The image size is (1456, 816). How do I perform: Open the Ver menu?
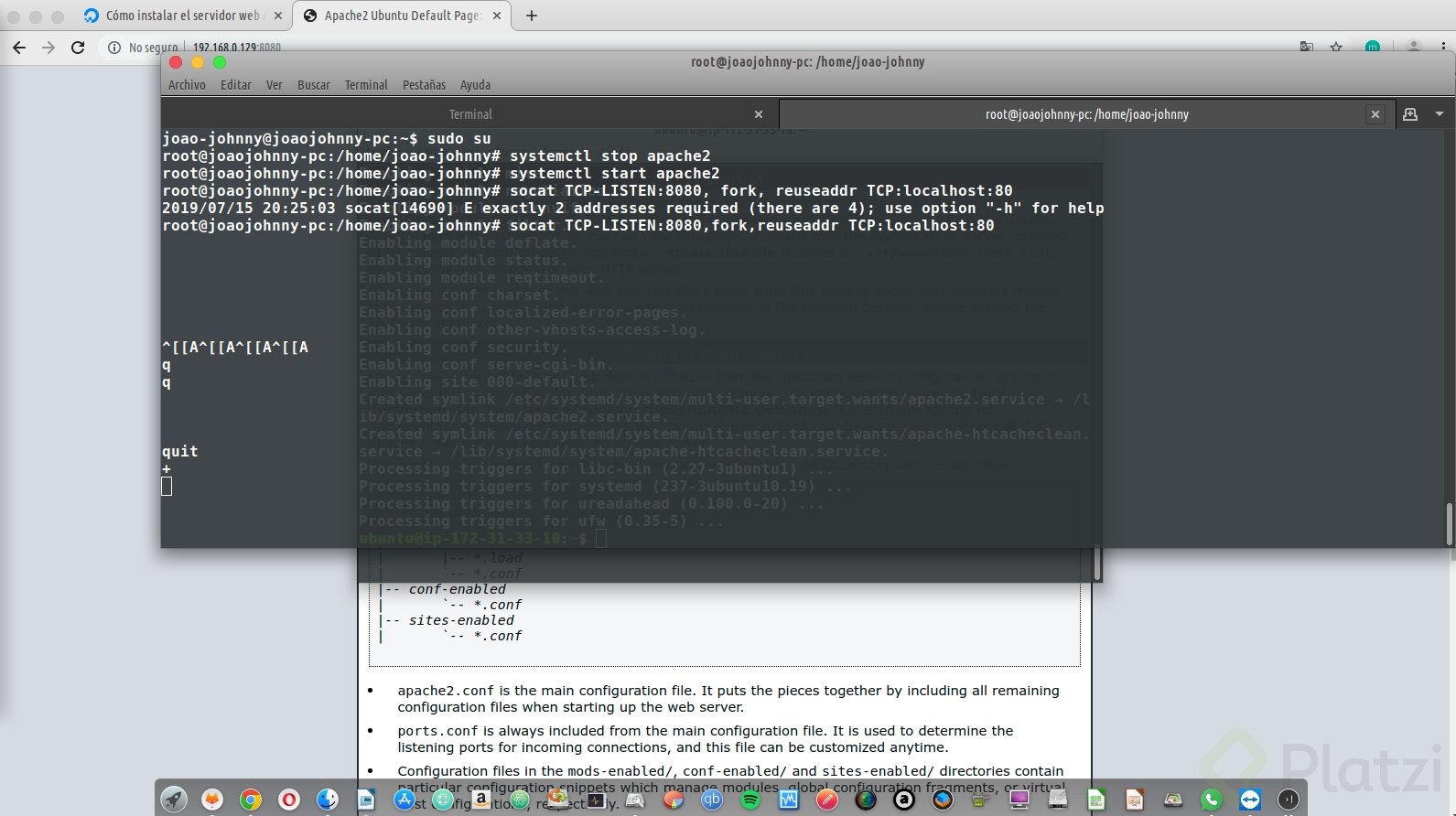click(x=275, y=85)
